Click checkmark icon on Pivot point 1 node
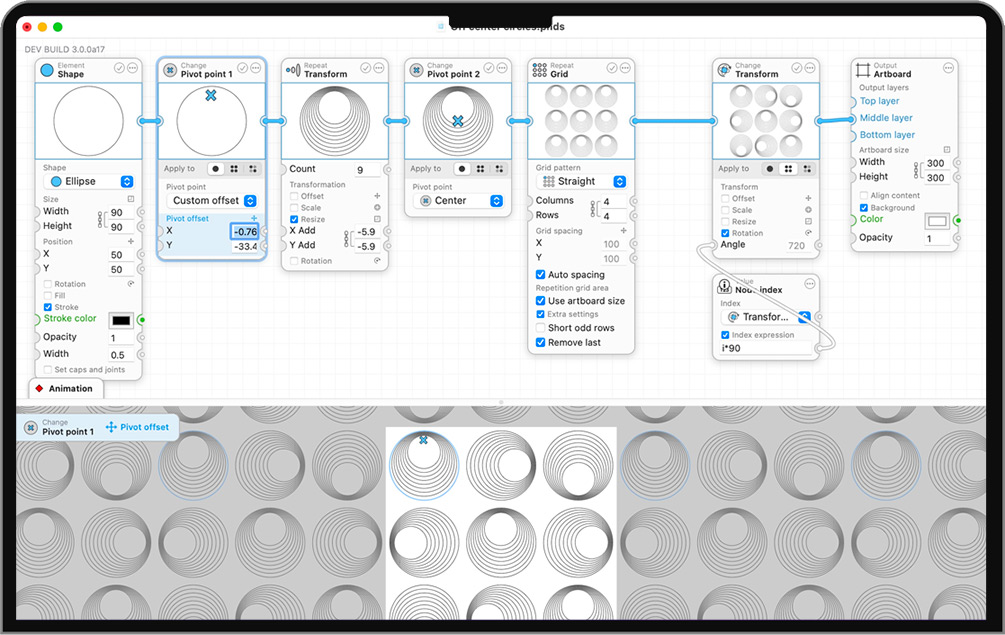The image size is (1005, 635). pyautogui.click(x=243, y=68)
